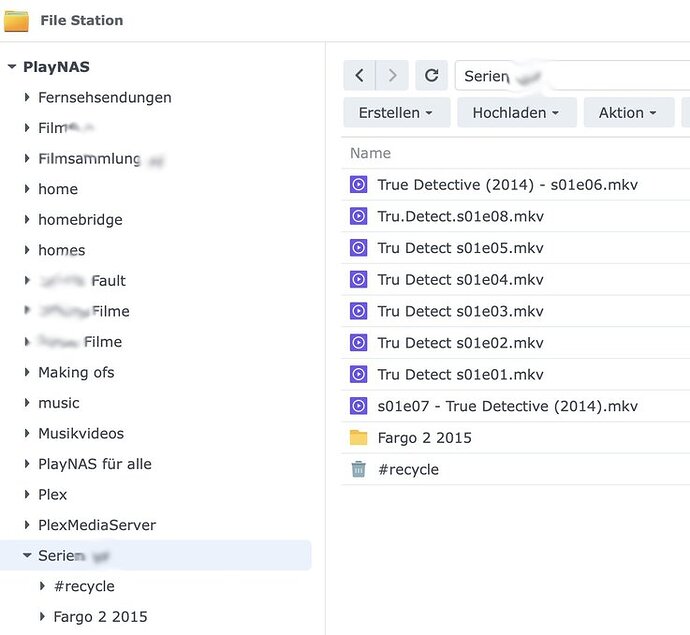Click the #recycle trash bin icon

click(x=359, y=469)
